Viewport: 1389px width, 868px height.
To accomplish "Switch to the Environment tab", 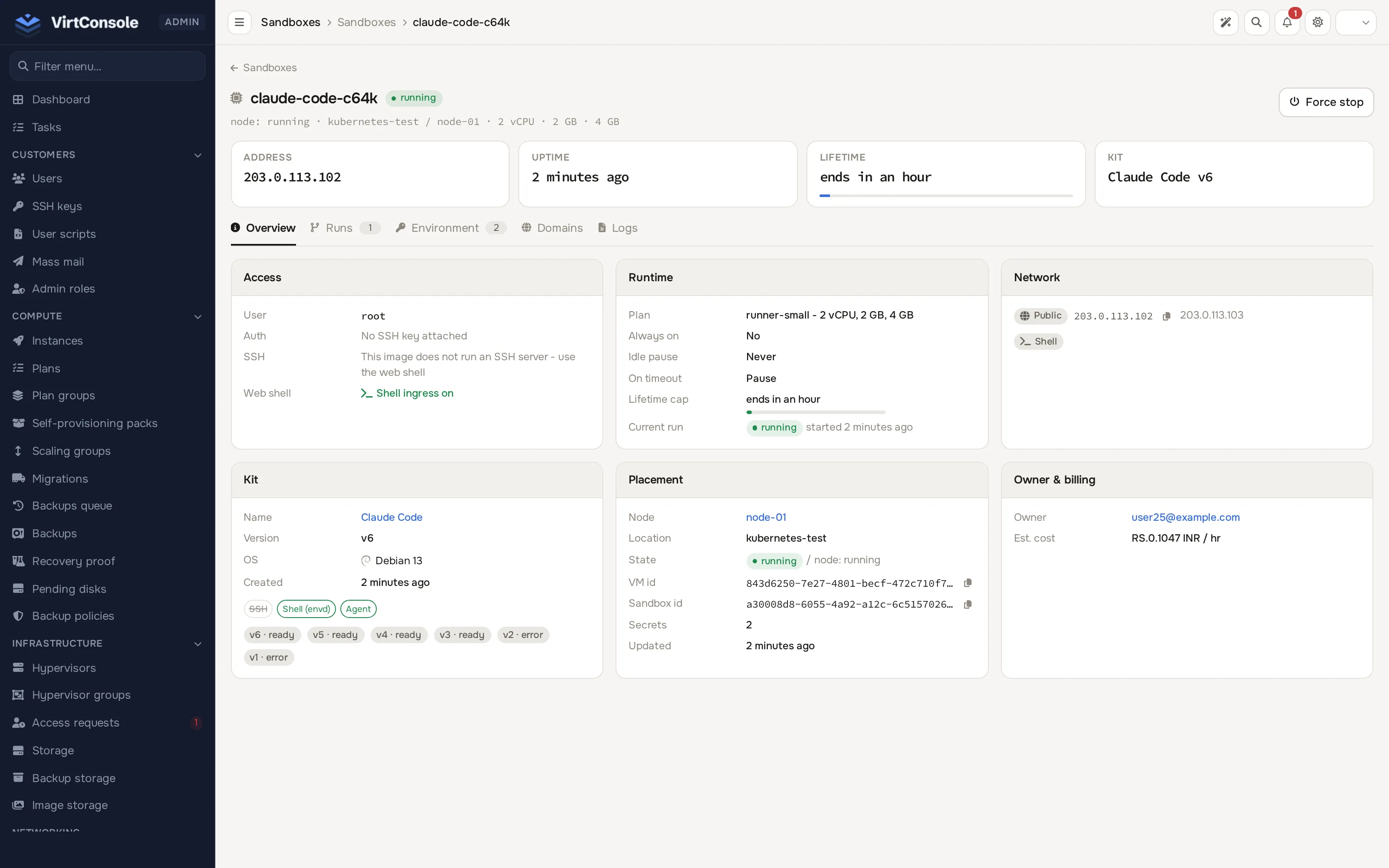I will click(451, 228).
